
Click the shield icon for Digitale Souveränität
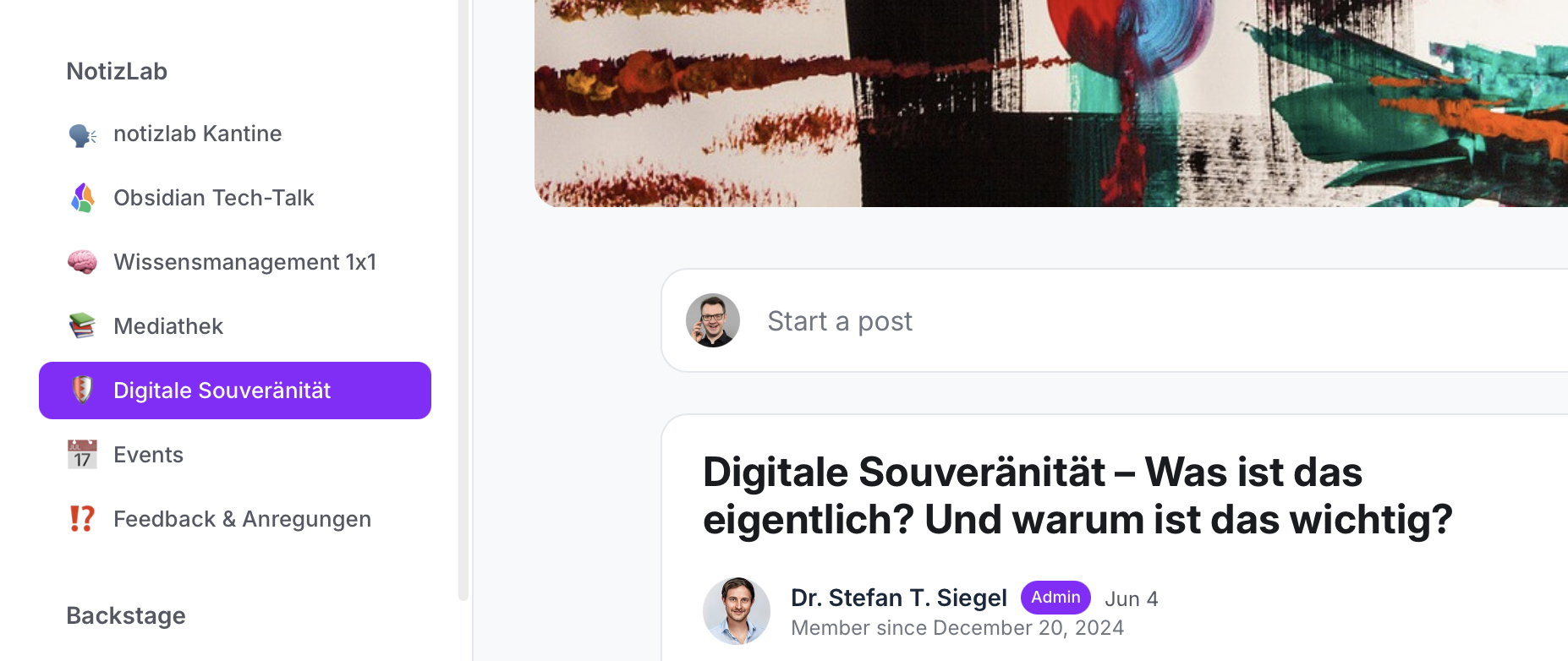click(x=82, y=390)
